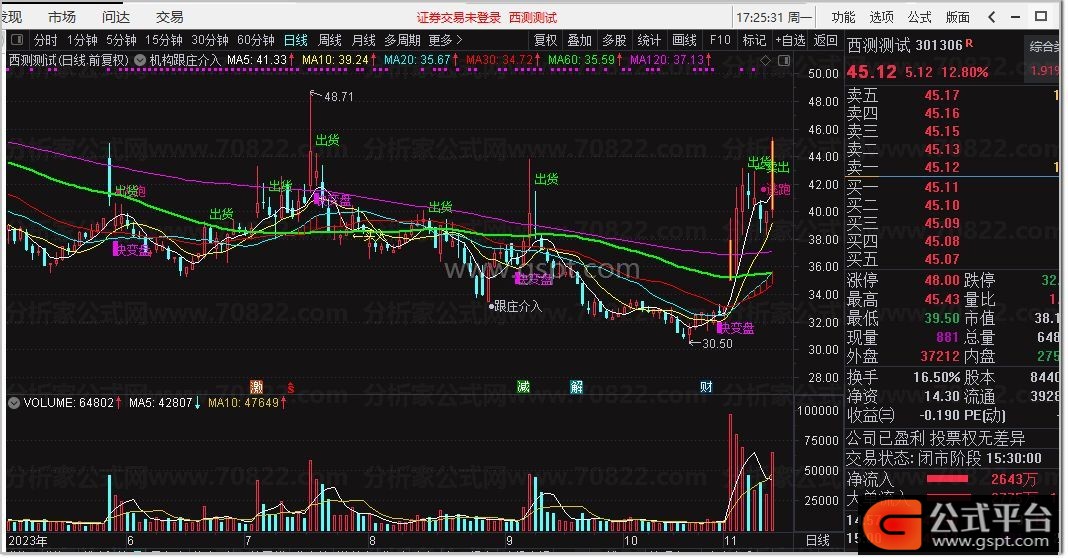Click the 卖五 45.17 order row
Image resolution: width=1068 pixels, height=558 pixels.
[952, 95]
